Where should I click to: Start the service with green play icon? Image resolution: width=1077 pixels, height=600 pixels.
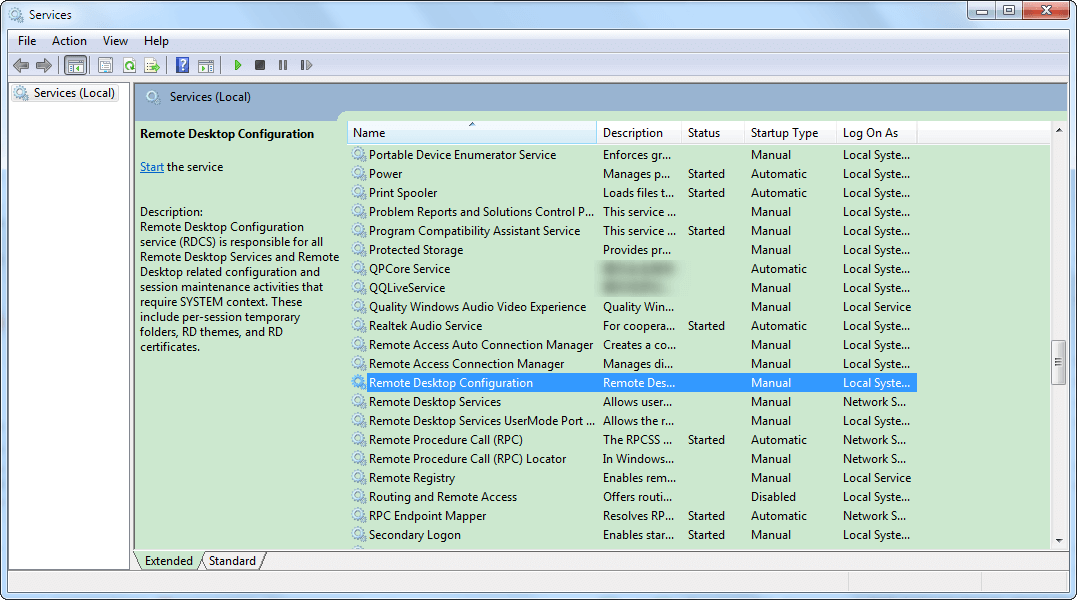pos(238,65)
